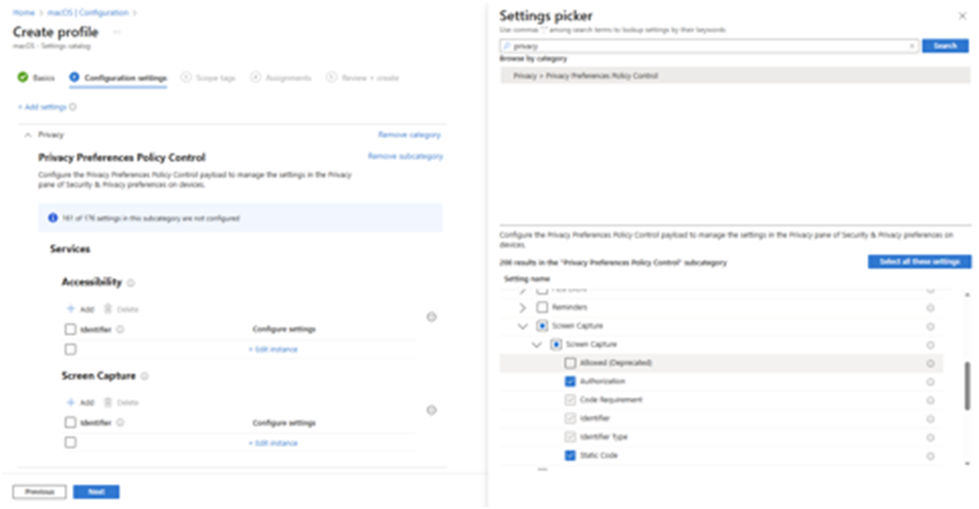Viewport: 979px width, 509px height.
Task: Click info icon on the Static Code row
Action: coord(930,456)
